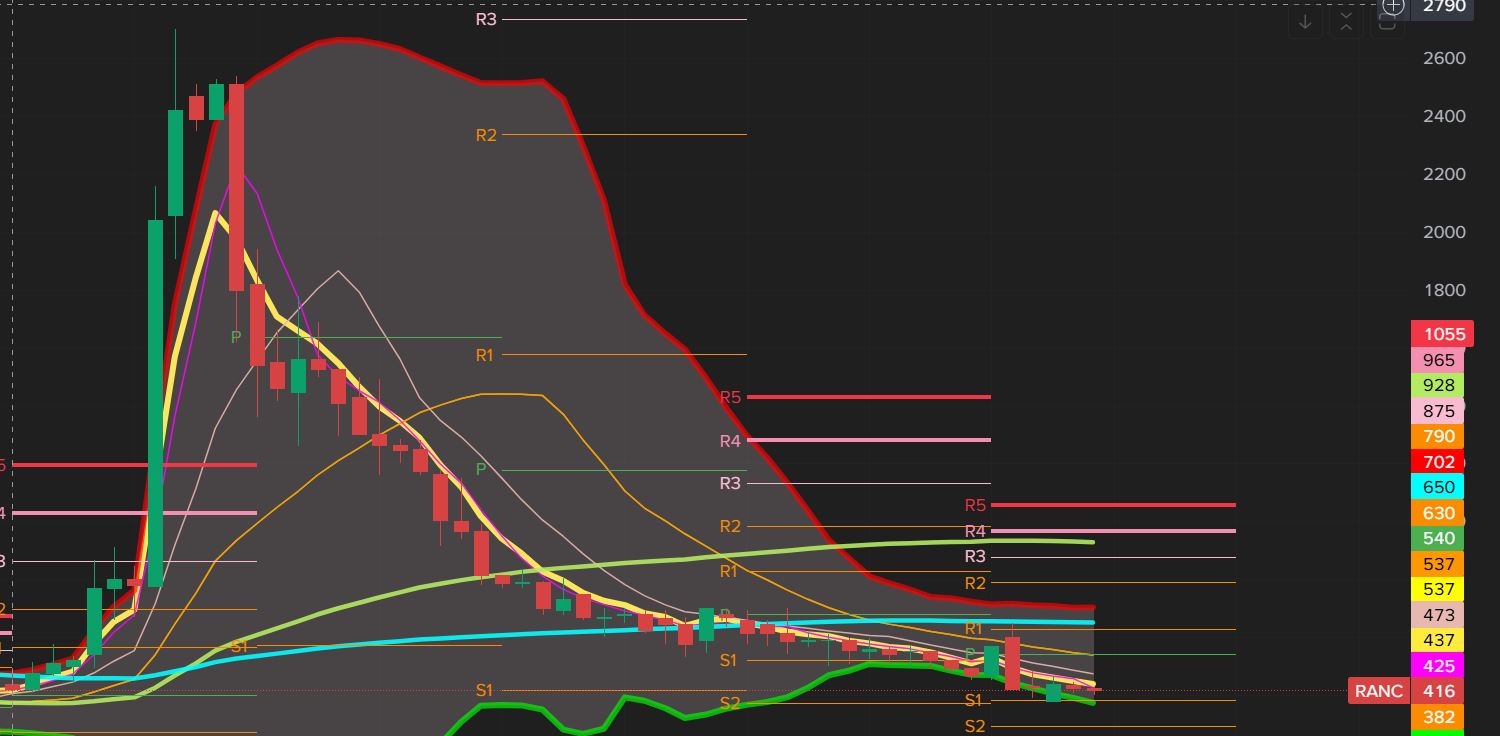Viewport: 1500px width, 736px height.
Task: Click the 2400 axis price label
Action: tap(1444, 116)
